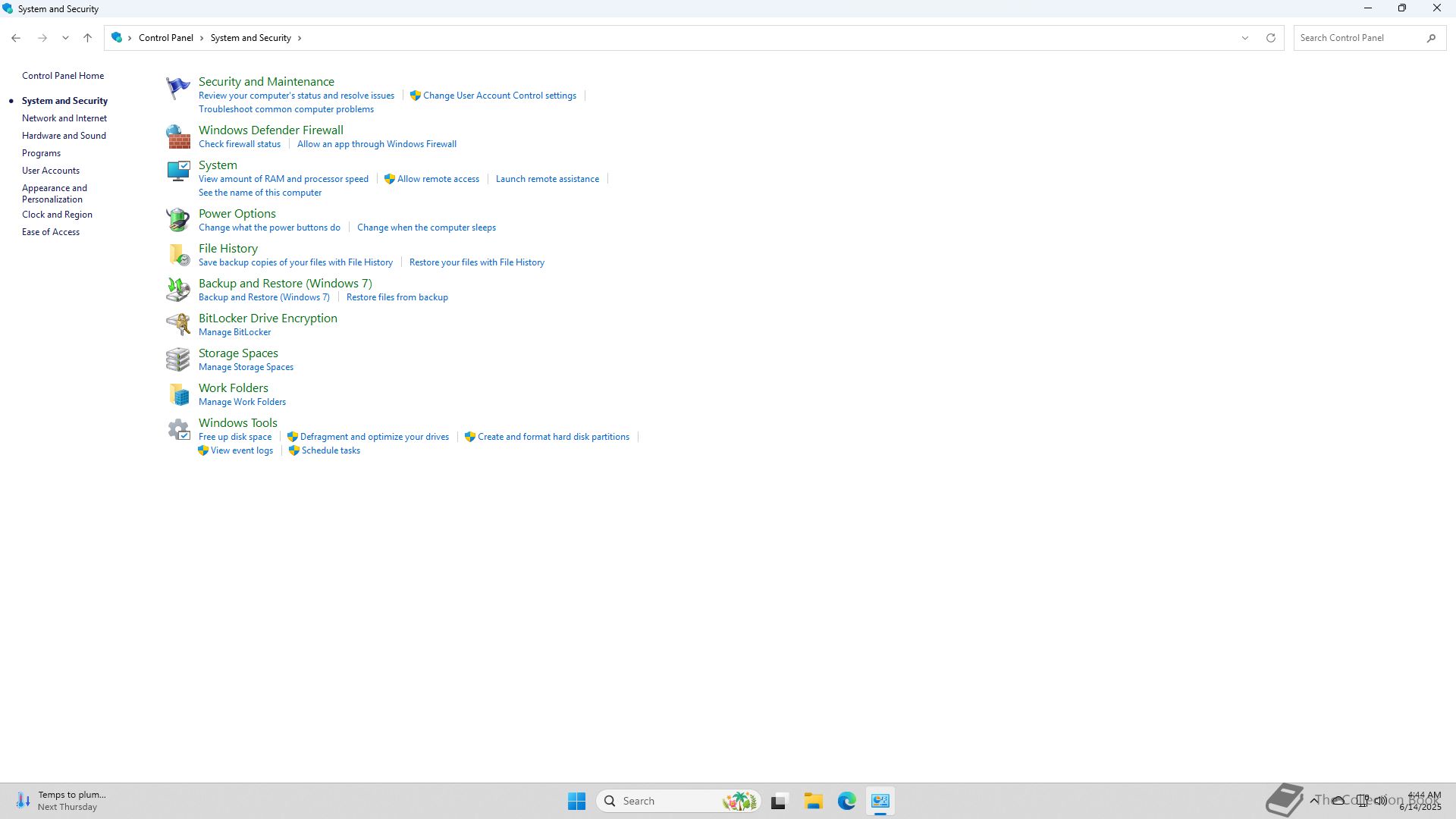Viewport: 1456px width, 819px height.
Task: Click the BitLocker Drive Encryption key icon
Action: (x=177, y=325)
